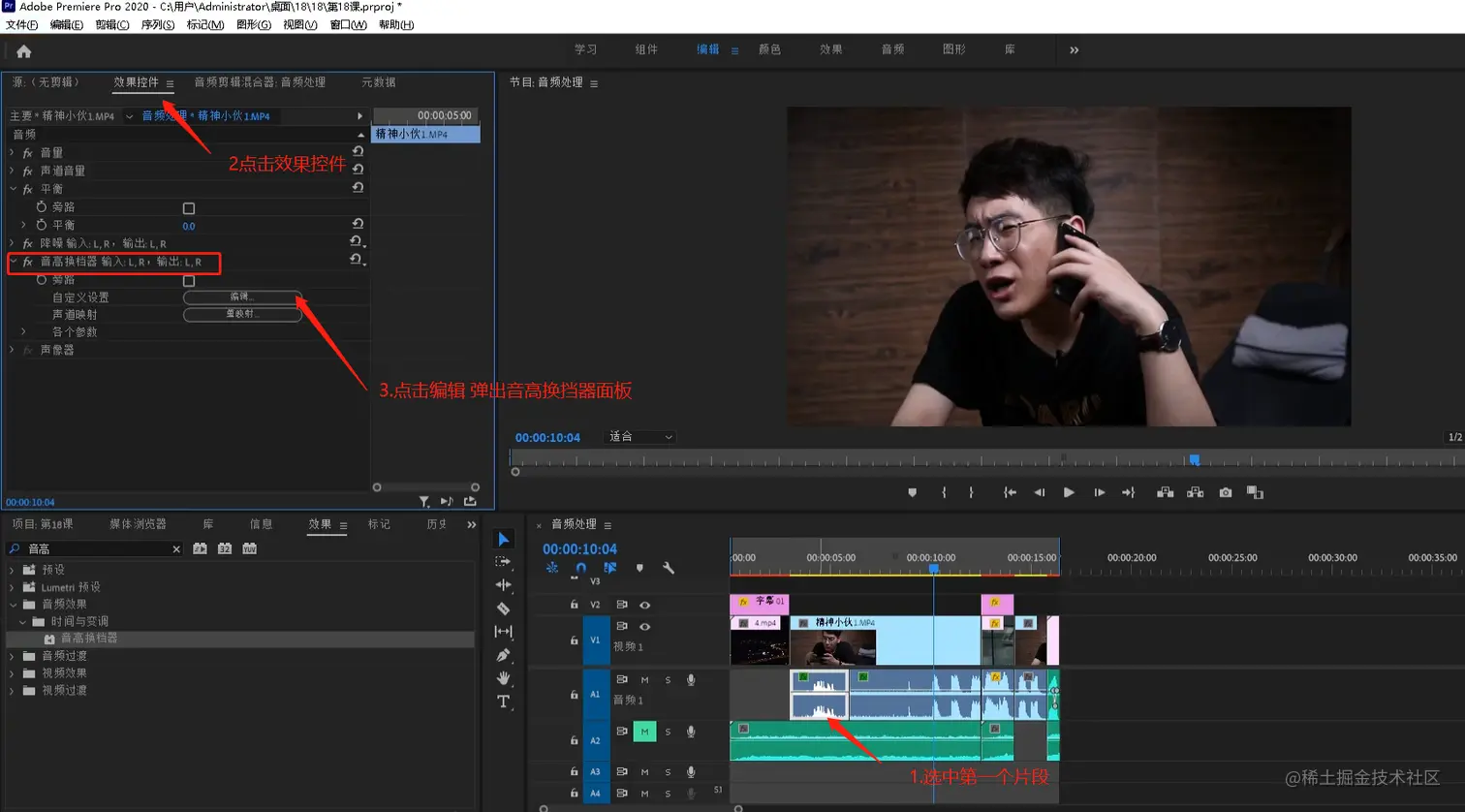Toggle timeline snapping magnet icon

click(x=580, y=568)
